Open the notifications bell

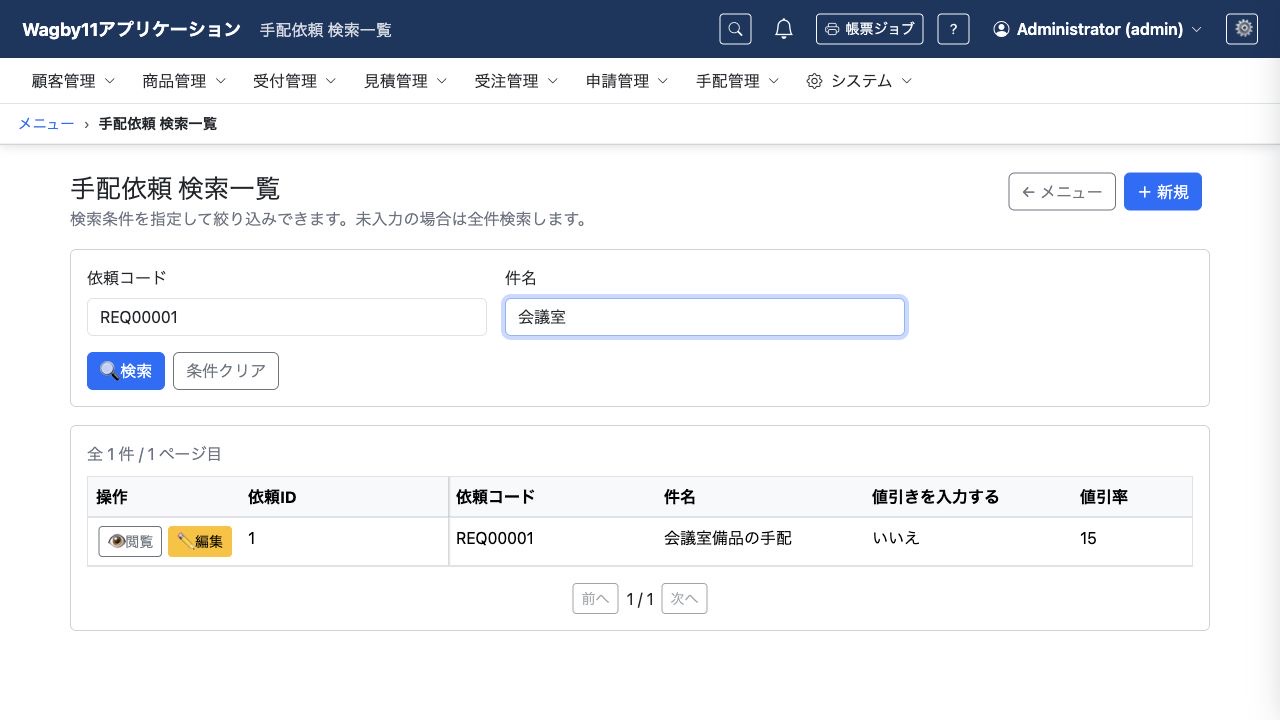(x=784, y=29)
